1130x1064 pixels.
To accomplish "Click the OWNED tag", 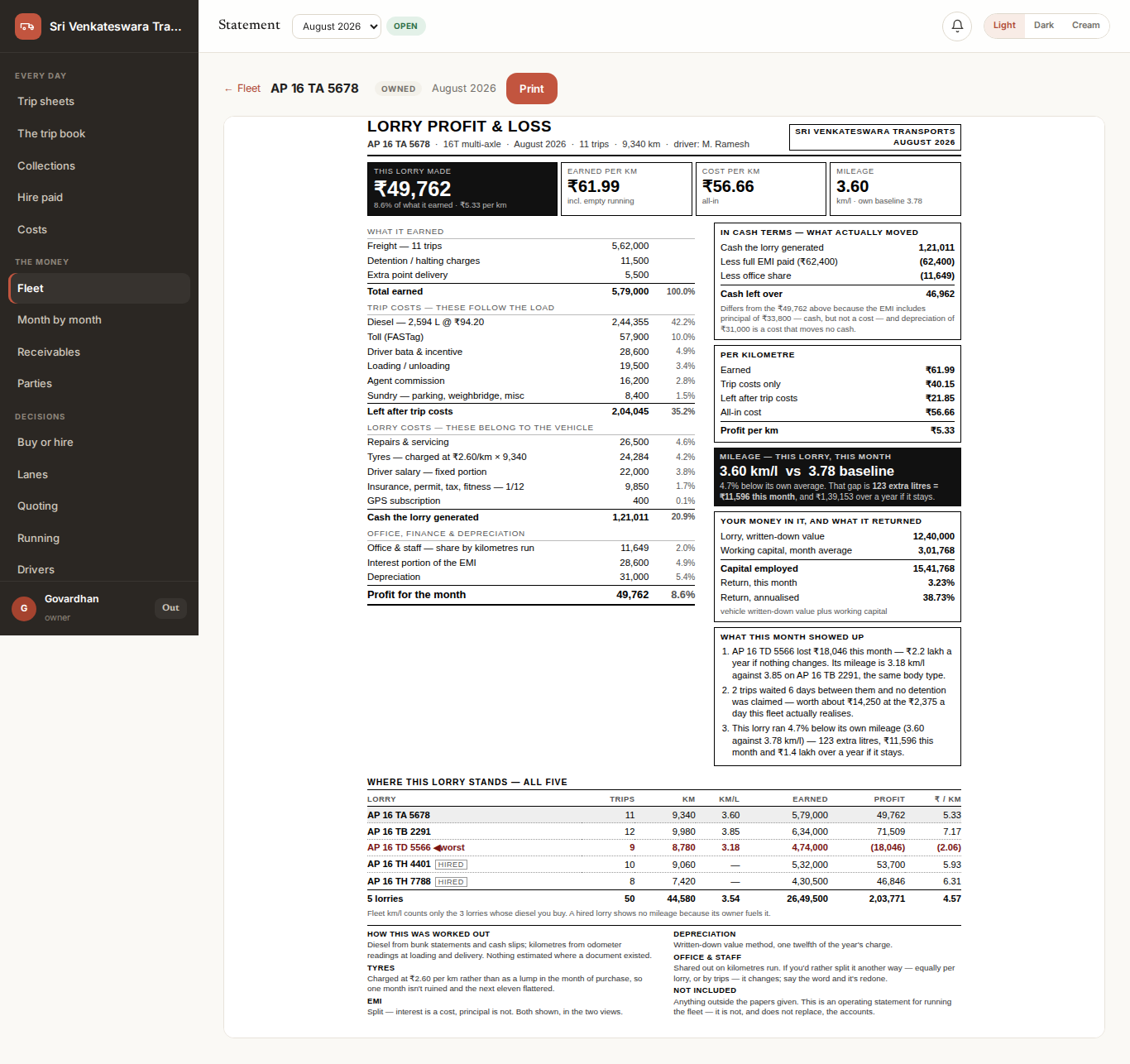I will pos(398,89).
